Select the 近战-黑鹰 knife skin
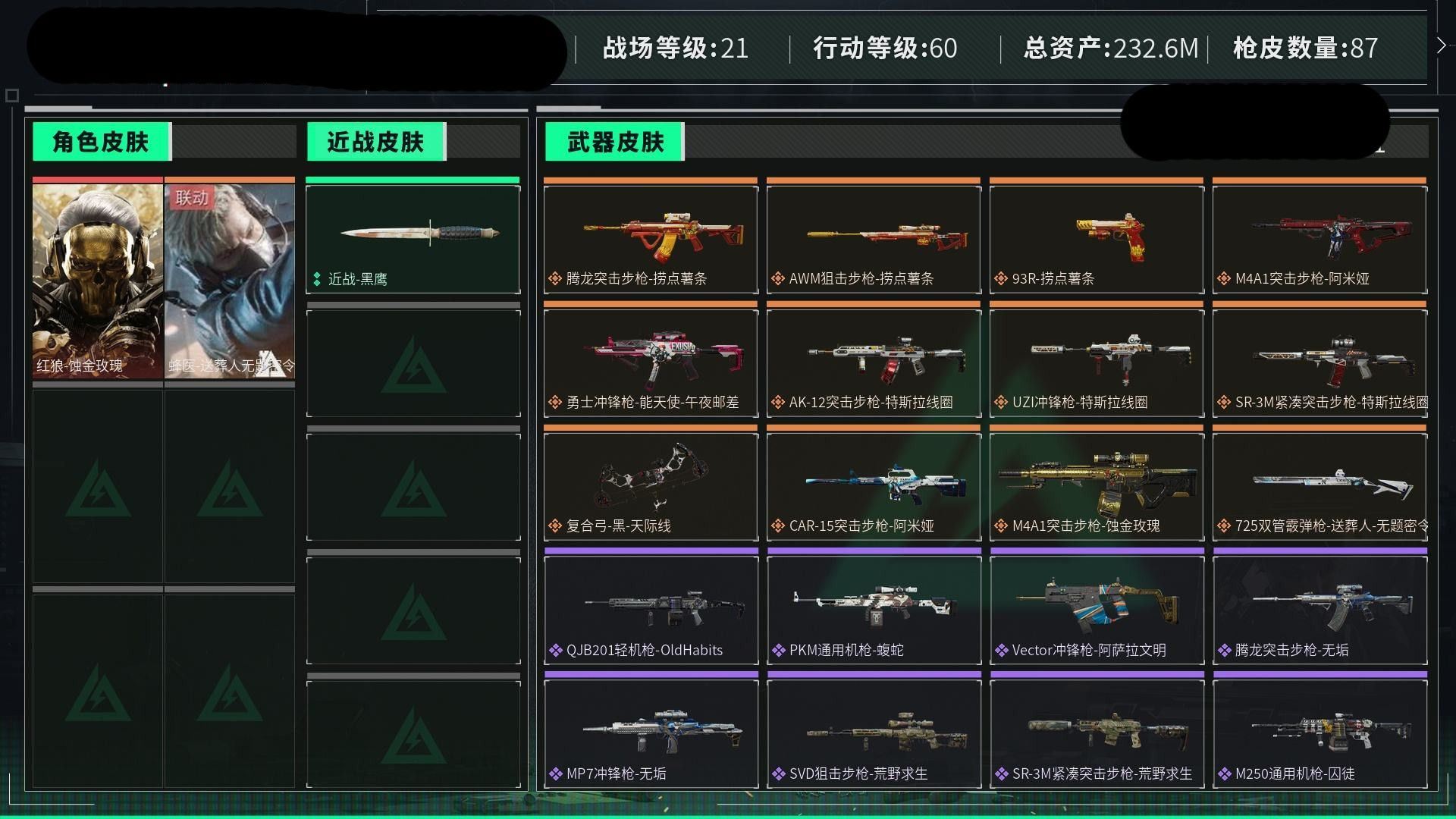Screen dimensions: 1456x819 pos(413,239)
